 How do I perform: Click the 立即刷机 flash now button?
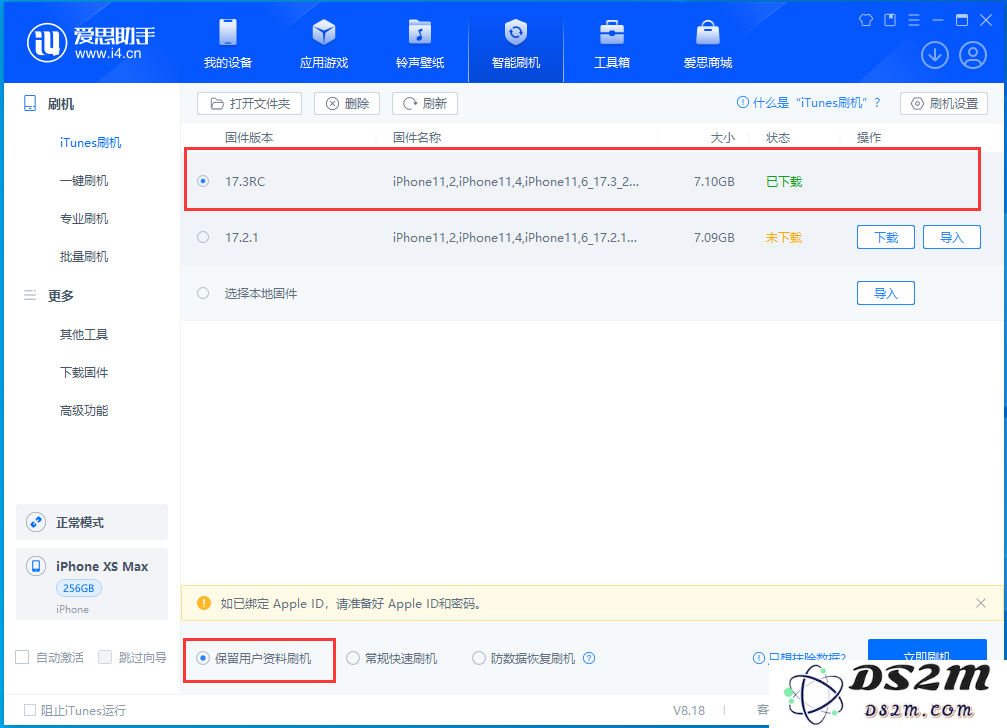coord(927,650)
